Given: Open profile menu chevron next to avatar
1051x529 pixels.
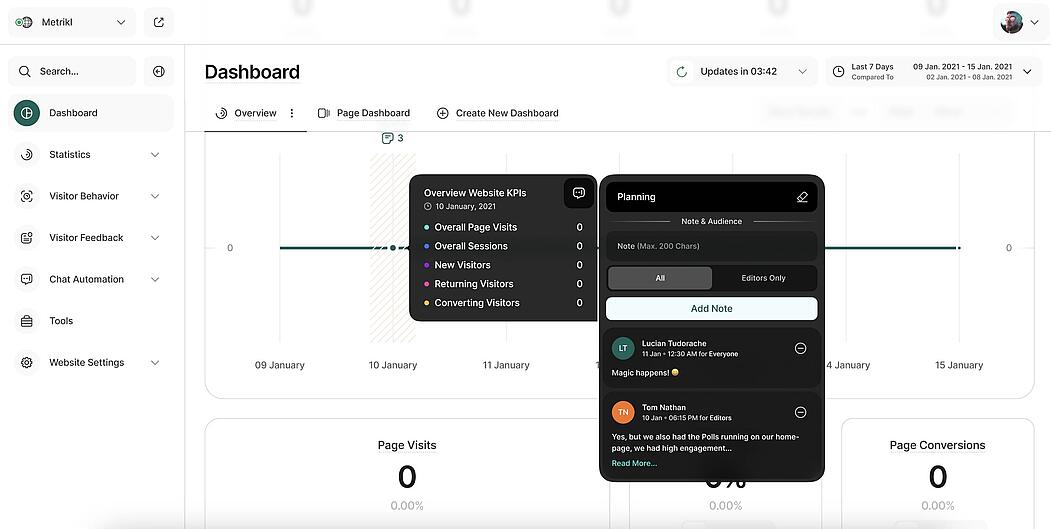Looking at the screenshot, I should tap(1034, 23).
